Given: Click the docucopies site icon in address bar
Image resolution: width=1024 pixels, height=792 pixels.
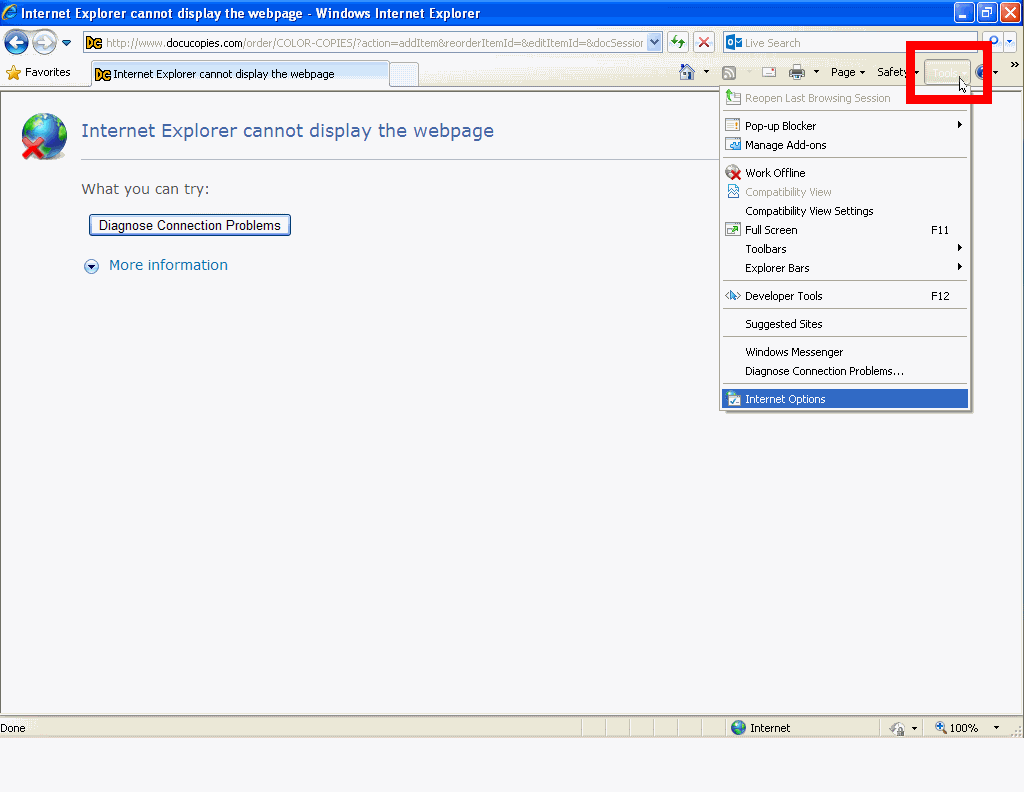Looking at the screenshot, I should (x=94, y=43).
